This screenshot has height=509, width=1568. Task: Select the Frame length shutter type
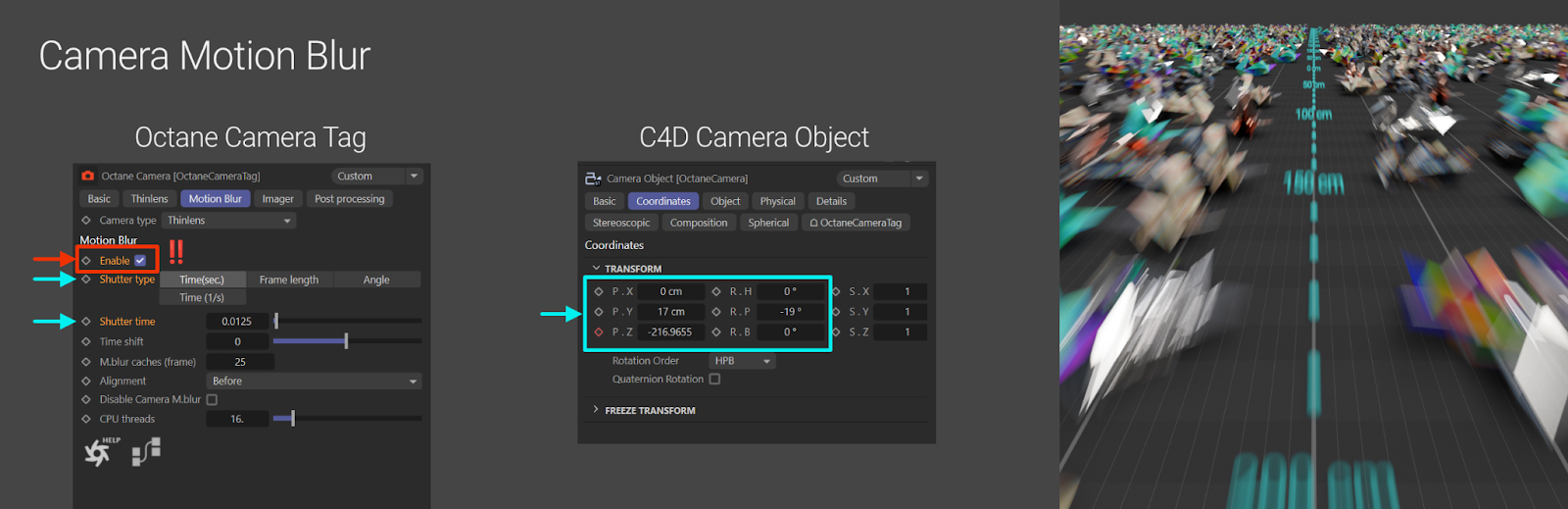pos(289,280)
